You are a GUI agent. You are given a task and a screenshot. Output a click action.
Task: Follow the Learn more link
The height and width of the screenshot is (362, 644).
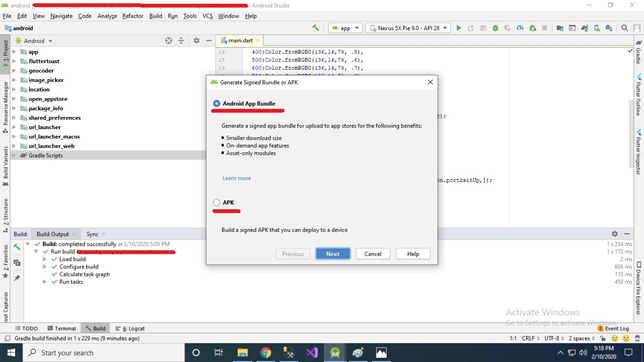point(237,178)
